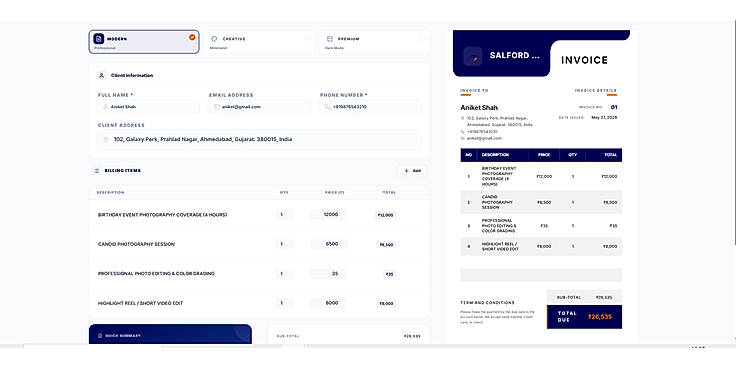Select the Creative minimalist template tab
The height and width of the screenshot is (368, 736).
click(x=260, y=42)
